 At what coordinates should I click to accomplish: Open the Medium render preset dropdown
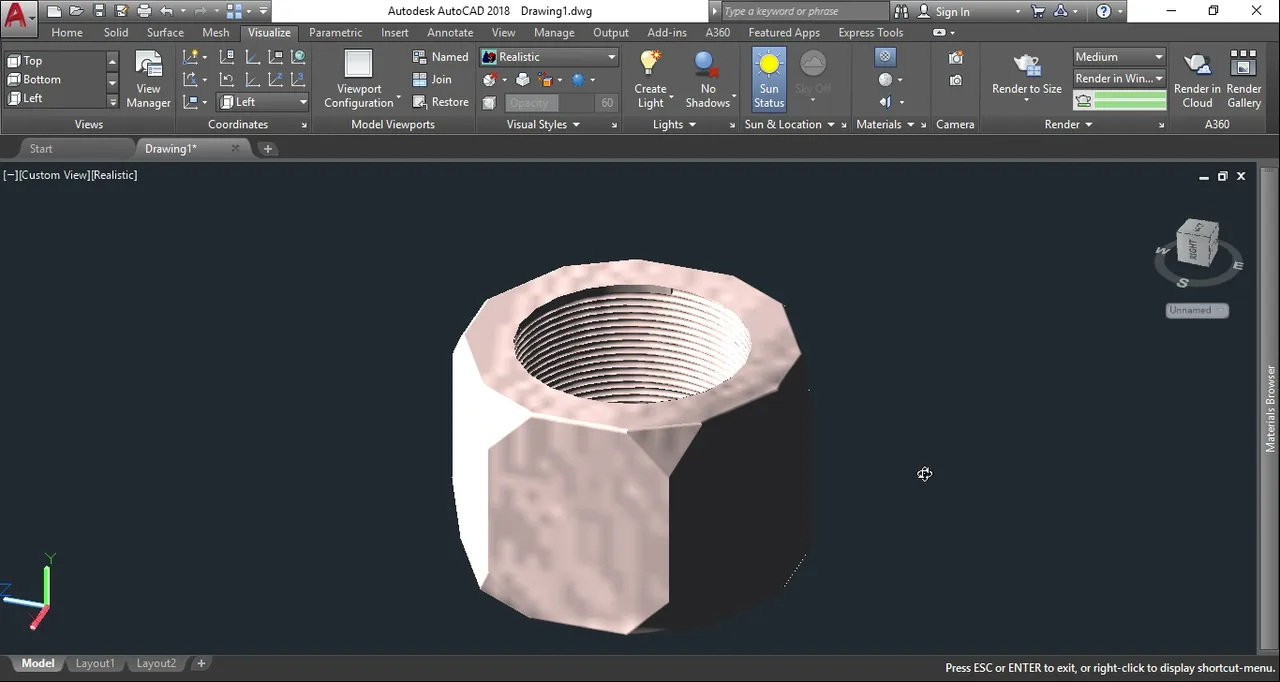point(1119,57)
